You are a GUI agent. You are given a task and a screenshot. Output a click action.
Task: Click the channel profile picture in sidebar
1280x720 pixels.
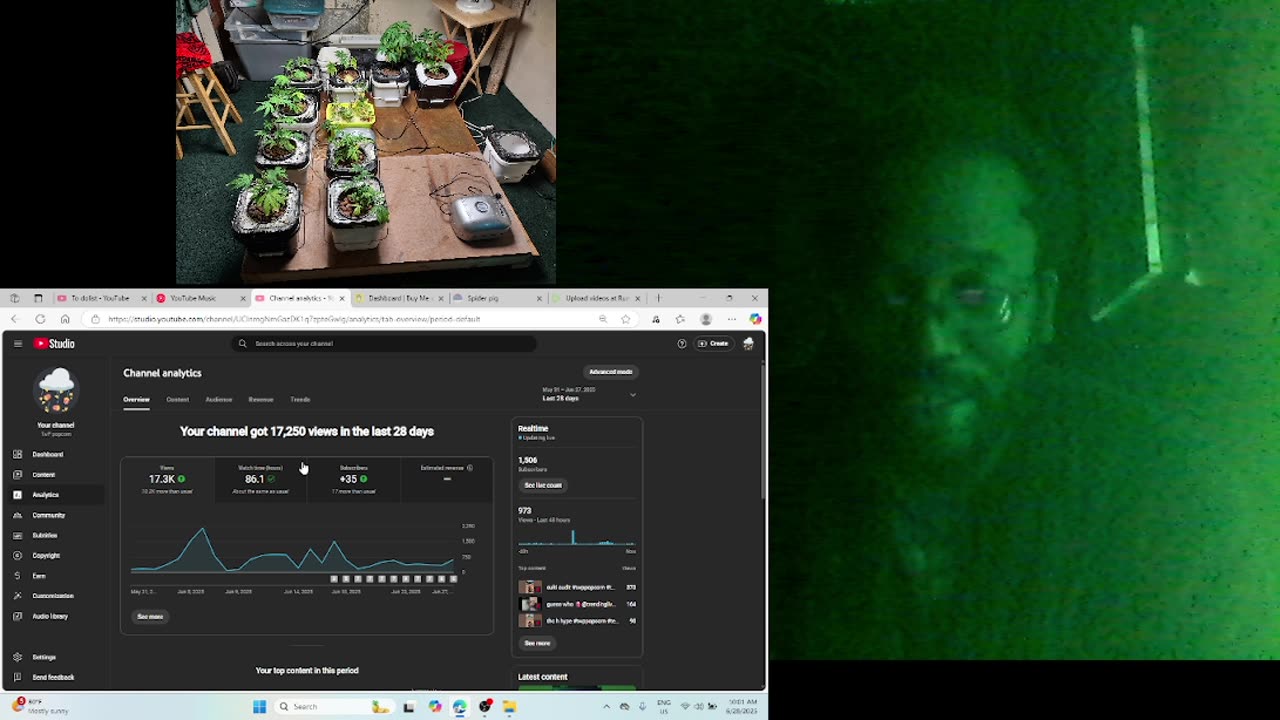(x=56, y=391)
